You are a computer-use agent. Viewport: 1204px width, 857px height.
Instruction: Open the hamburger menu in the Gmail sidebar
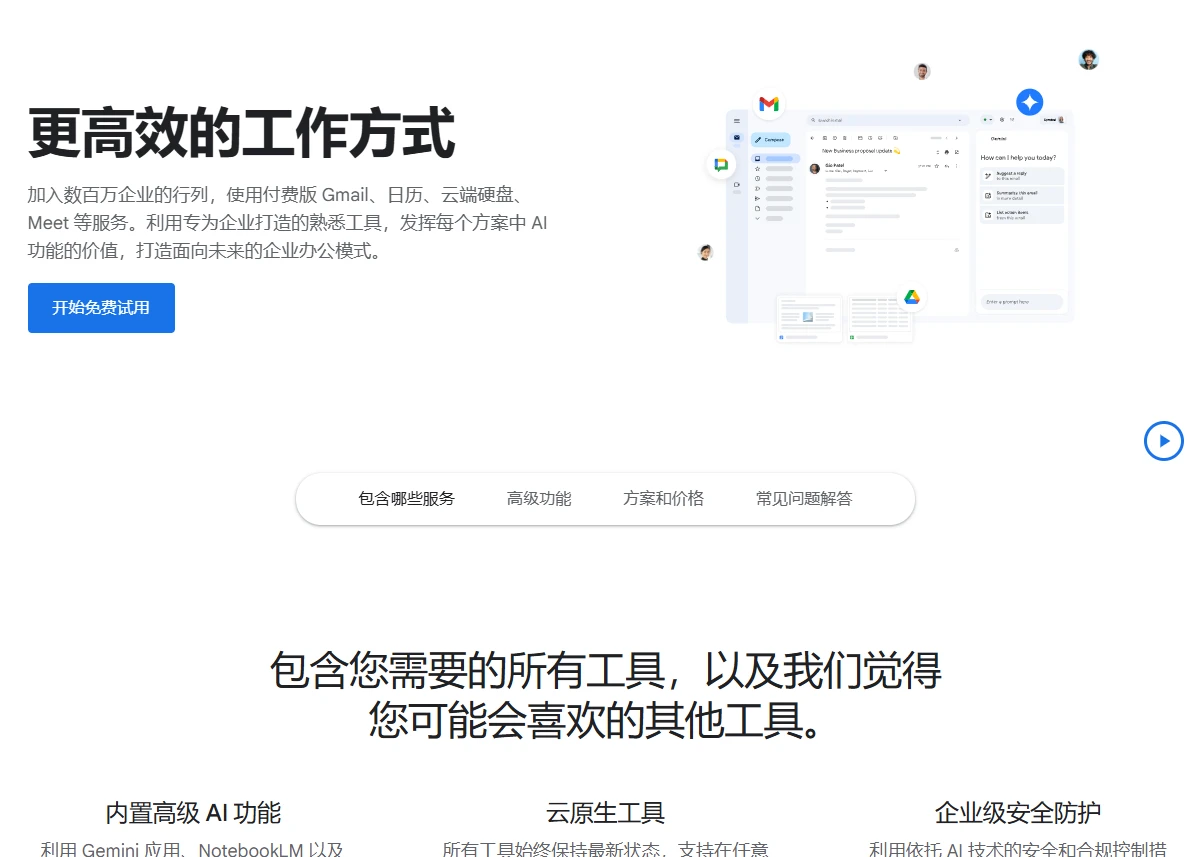(737, 121)
